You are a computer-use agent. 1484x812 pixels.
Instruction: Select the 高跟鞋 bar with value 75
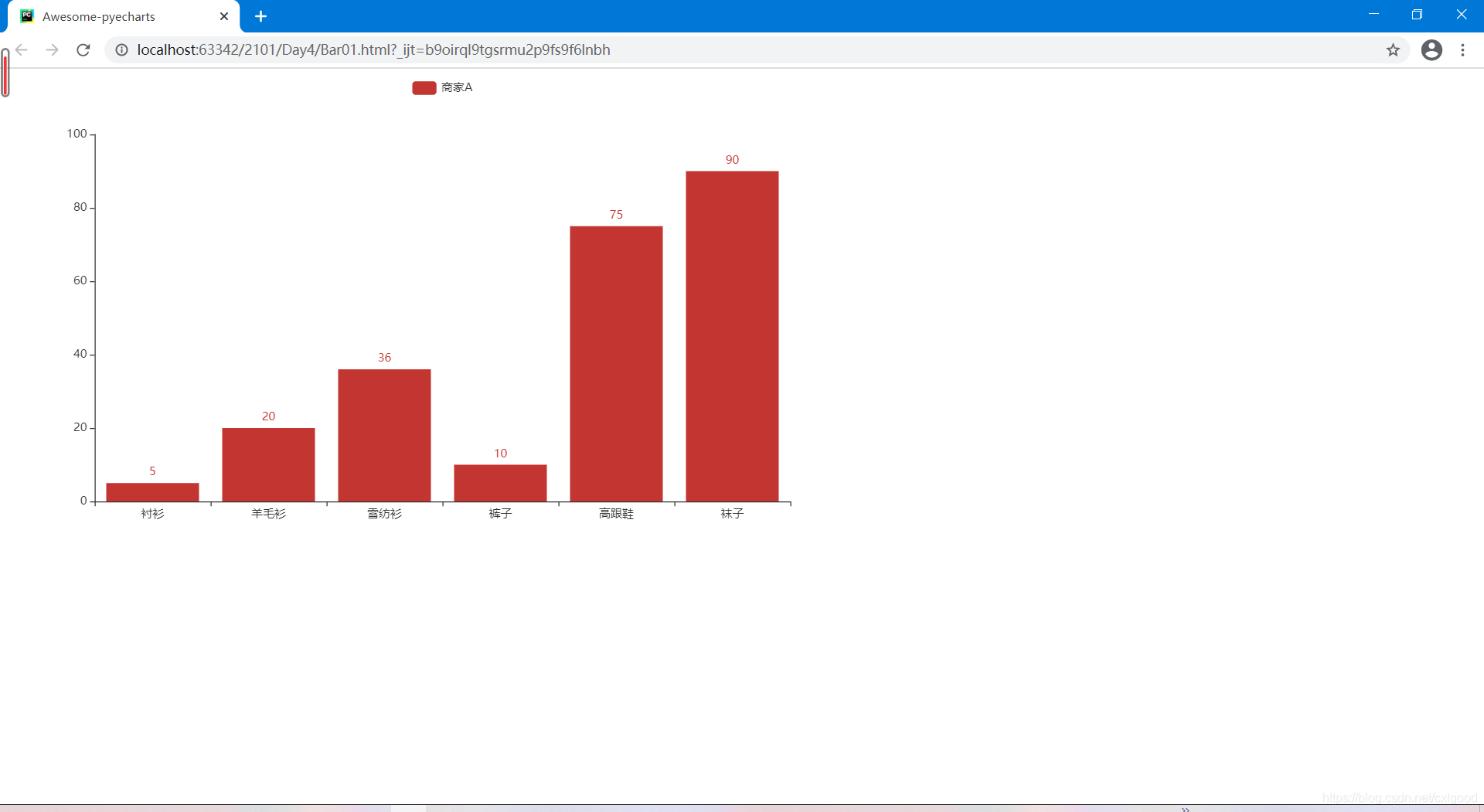click(x=616, y=364)
